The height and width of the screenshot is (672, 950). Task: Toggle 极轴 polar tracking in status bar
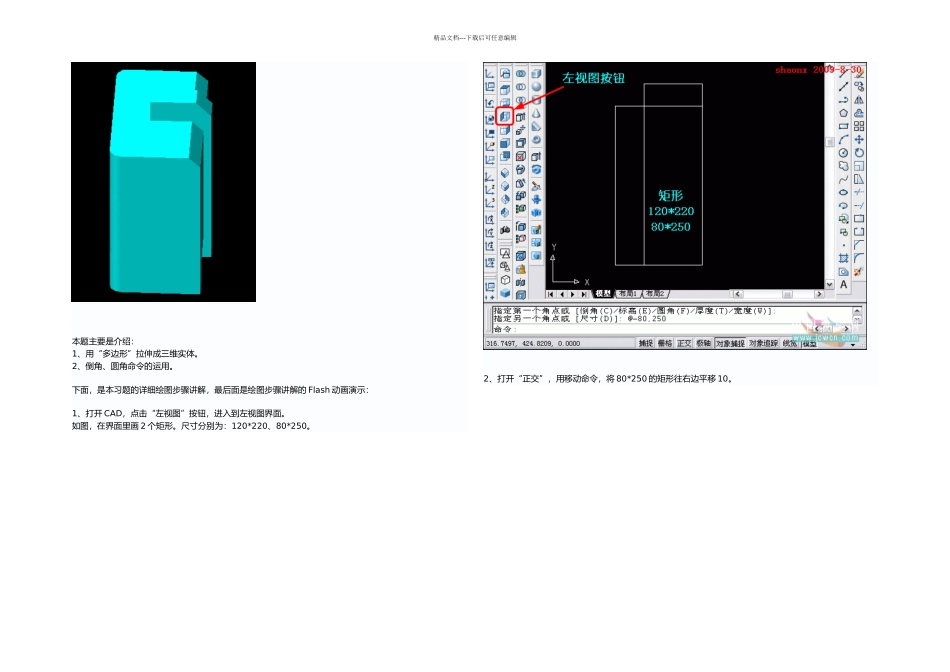pos(703,344)
